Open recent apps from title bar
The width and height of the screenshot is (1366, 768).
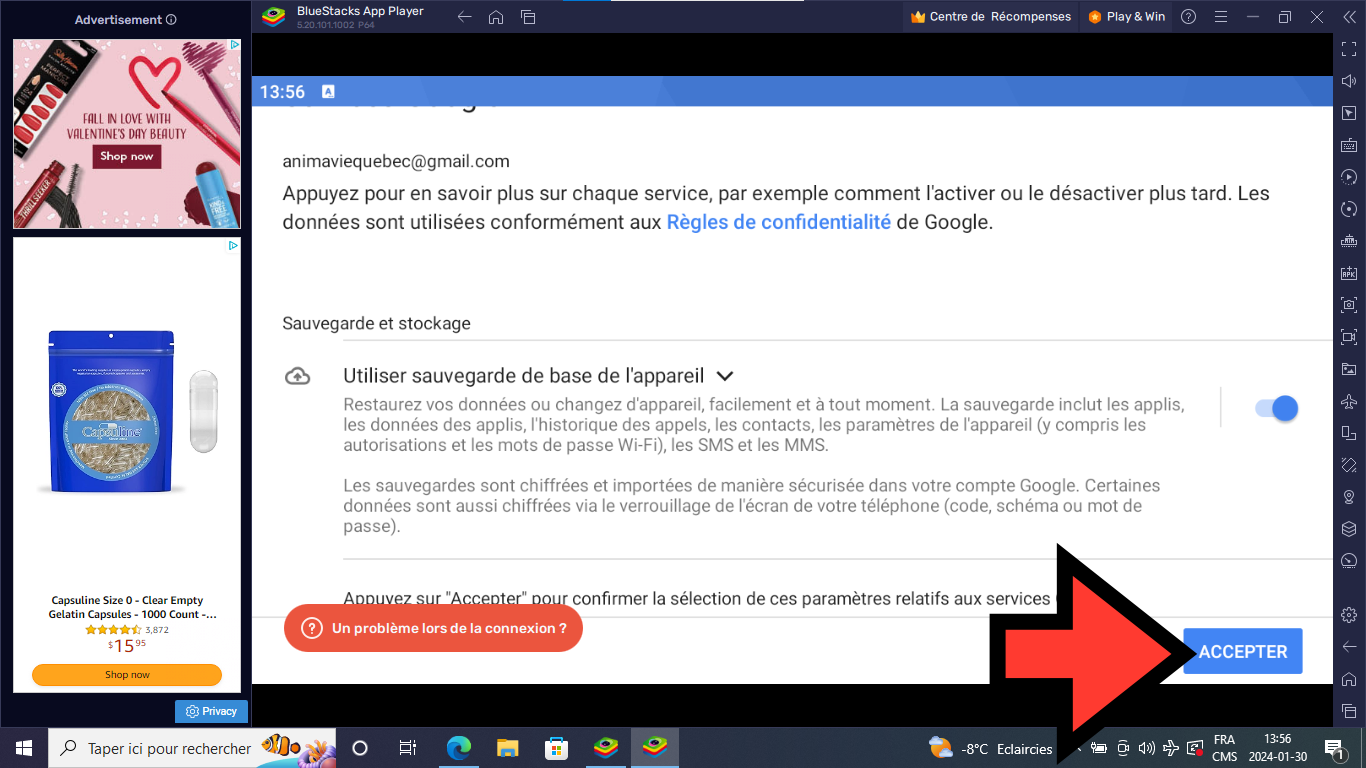pos(528,17)
